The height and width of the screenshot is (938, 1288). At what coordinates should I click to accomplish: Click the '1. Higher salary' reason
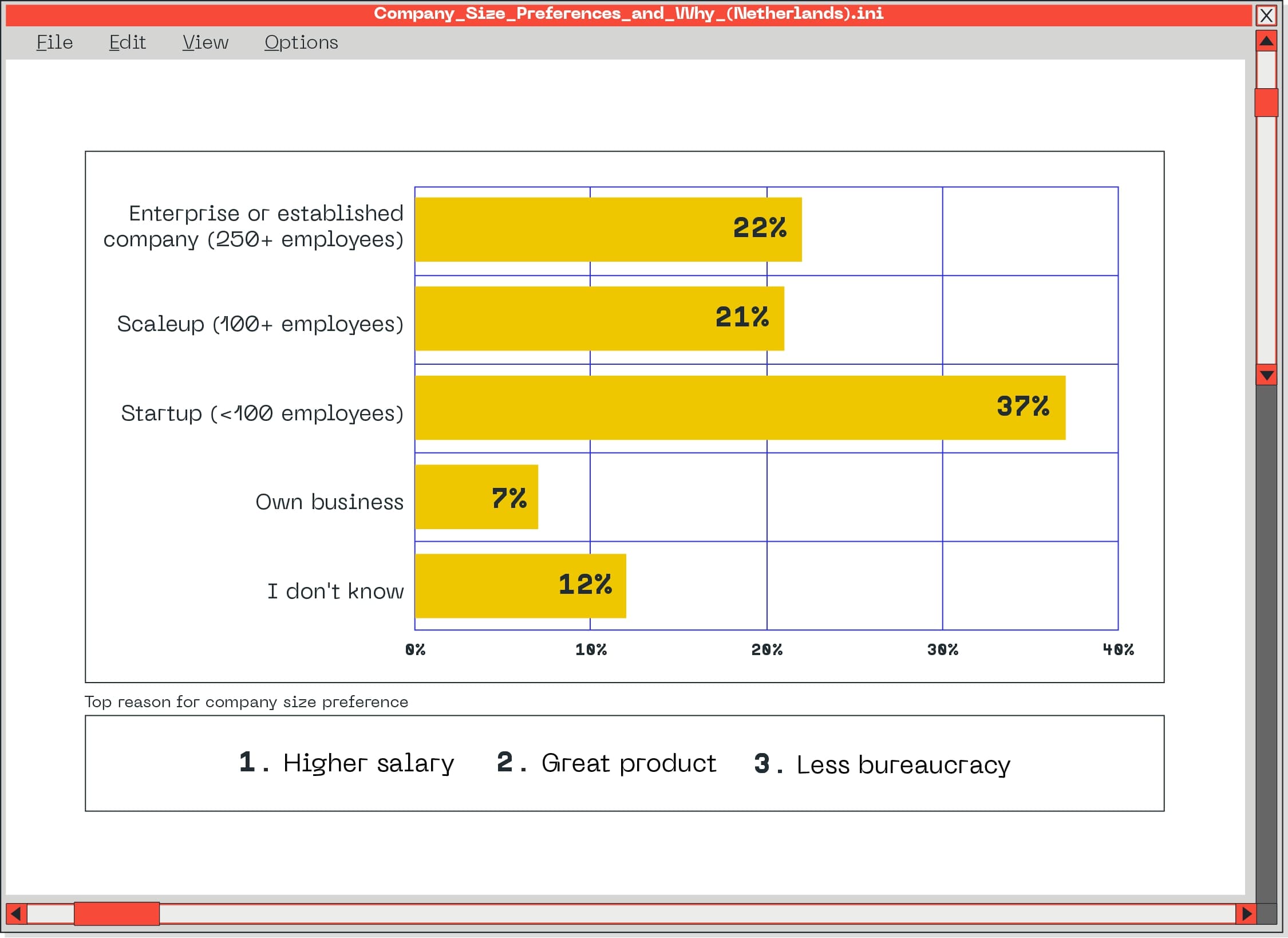tap(346, 763)
